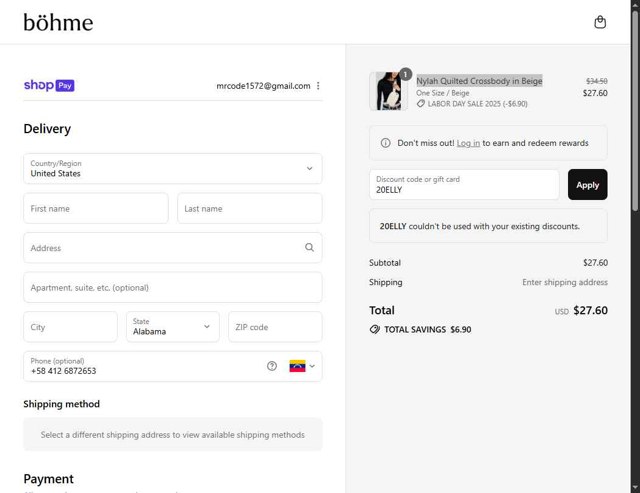Click the ZIP code field

pos(275,327)
